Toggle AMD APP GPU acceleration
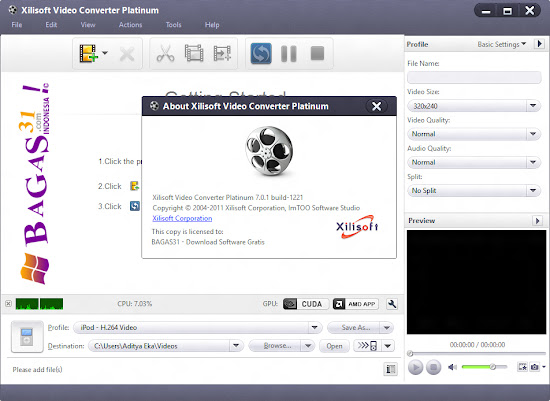 pos(356,304)
